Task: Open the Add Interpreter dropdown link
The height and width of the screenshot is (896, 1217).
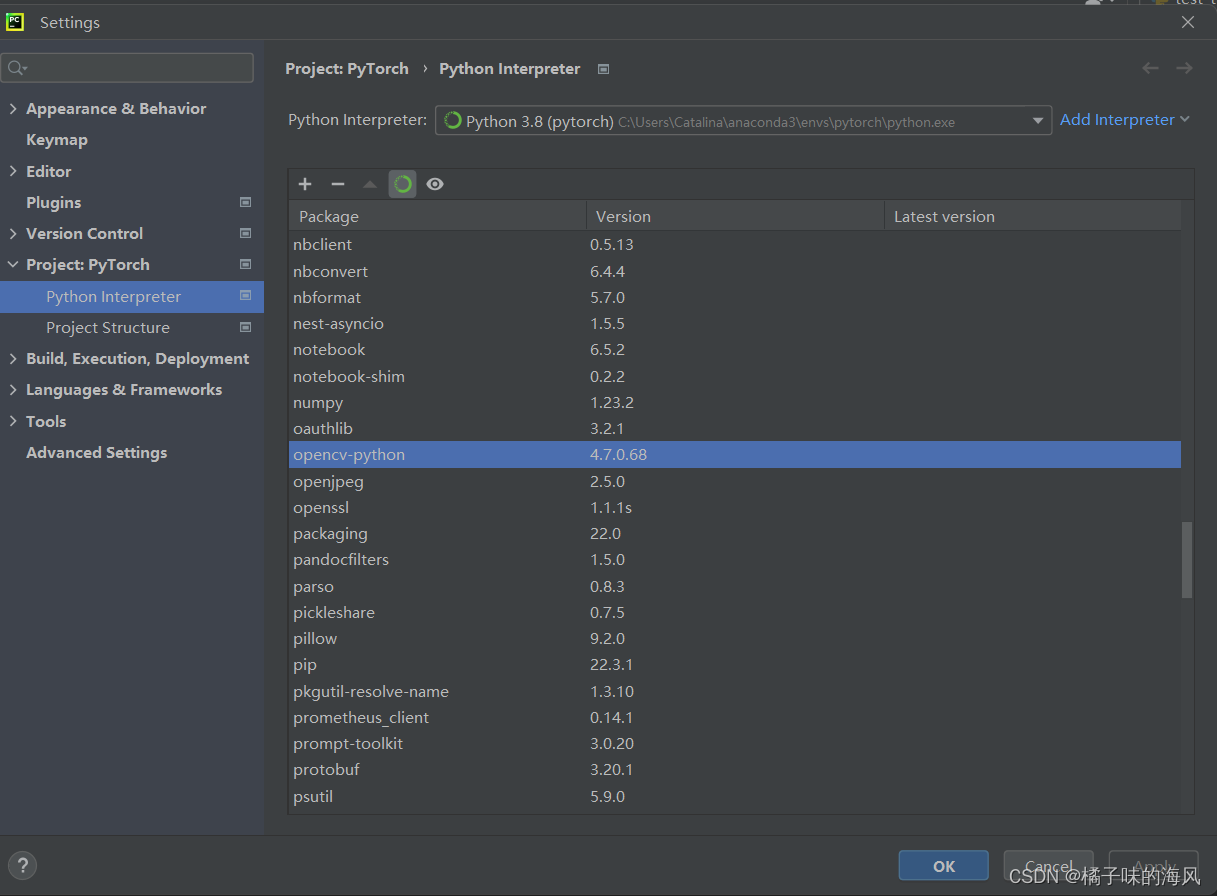Action: [1125, 120]
